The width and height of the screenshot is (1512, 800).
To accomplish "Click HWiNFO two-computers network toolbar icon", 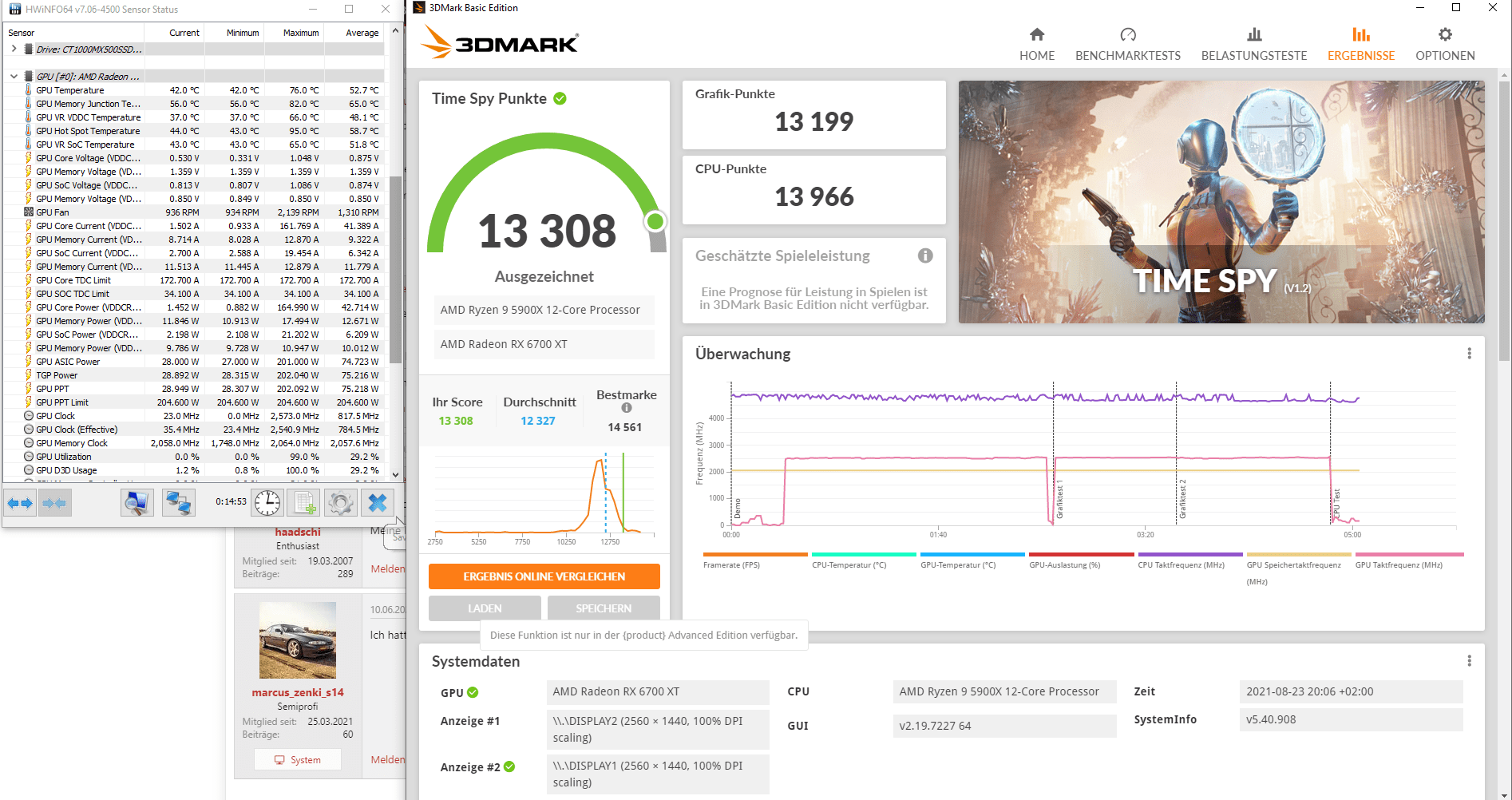I will [x=177, y=502].
